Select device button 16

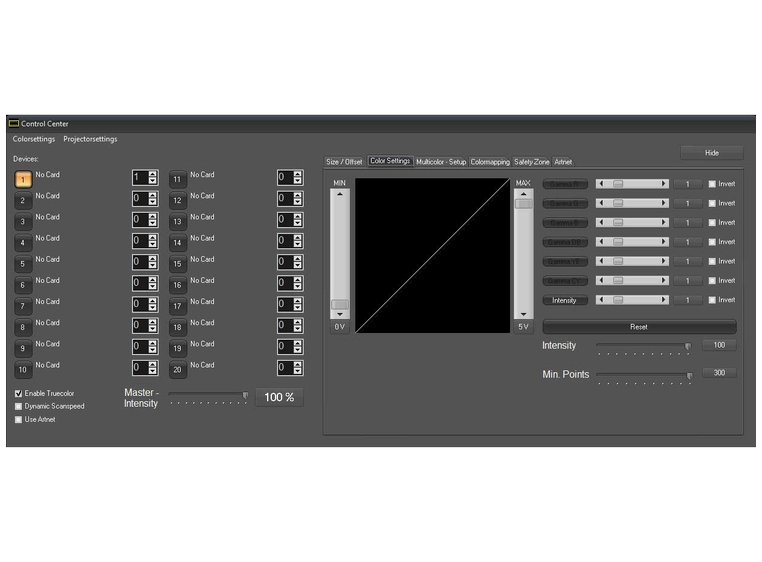click(x=177, y=285)
